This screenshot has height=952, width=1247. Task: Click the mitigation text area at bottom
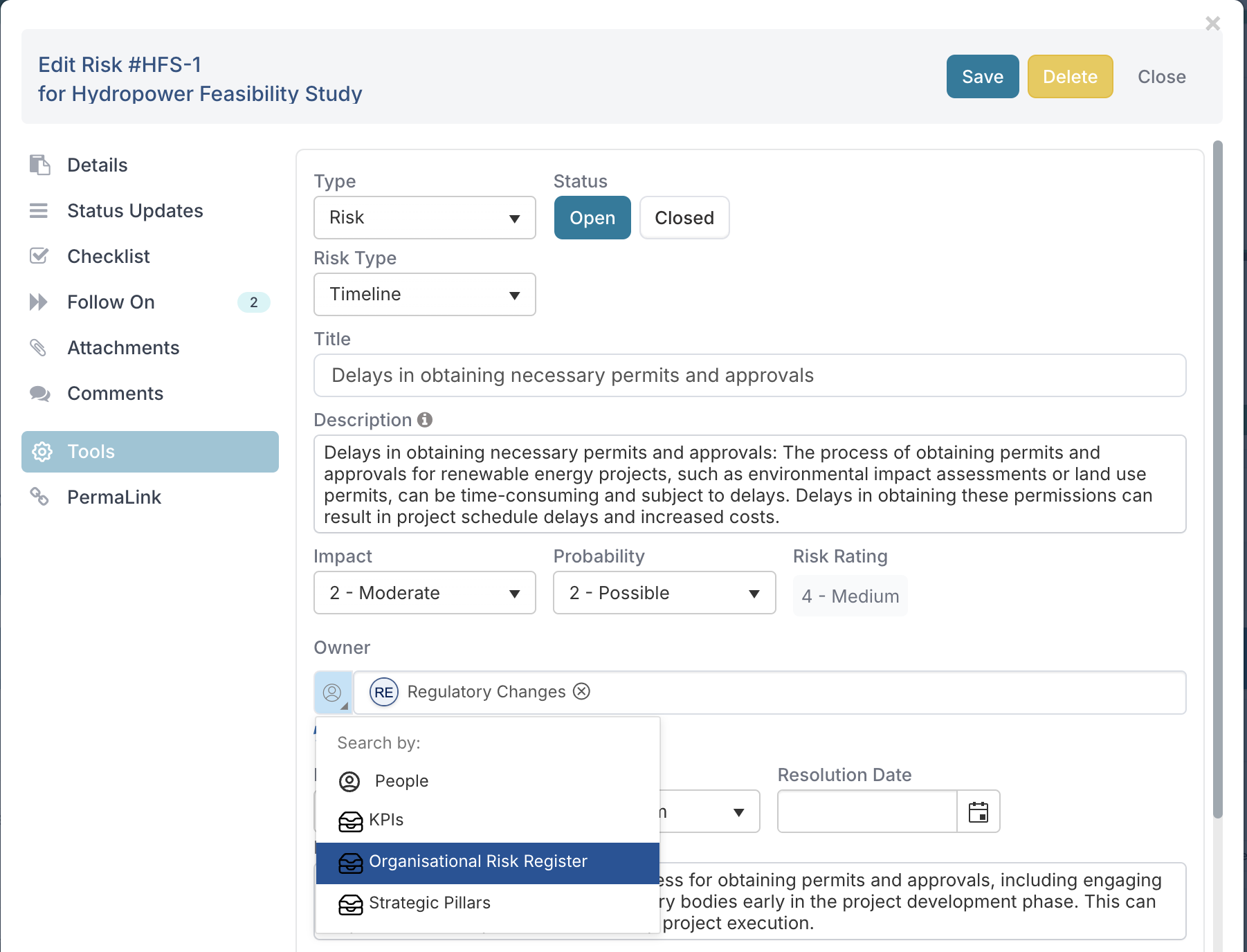click(x=922, y=901)
